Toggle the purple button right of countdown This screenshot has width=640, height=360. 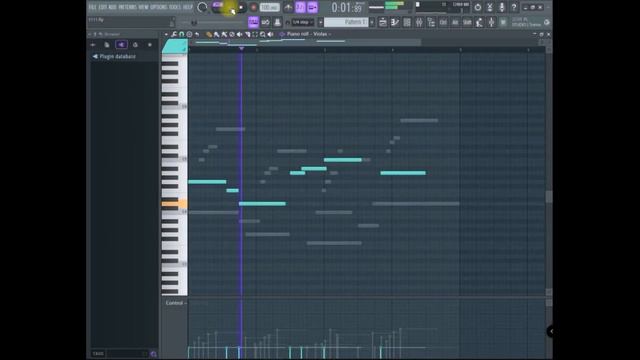pyautogui.click(x=313, y=7)
